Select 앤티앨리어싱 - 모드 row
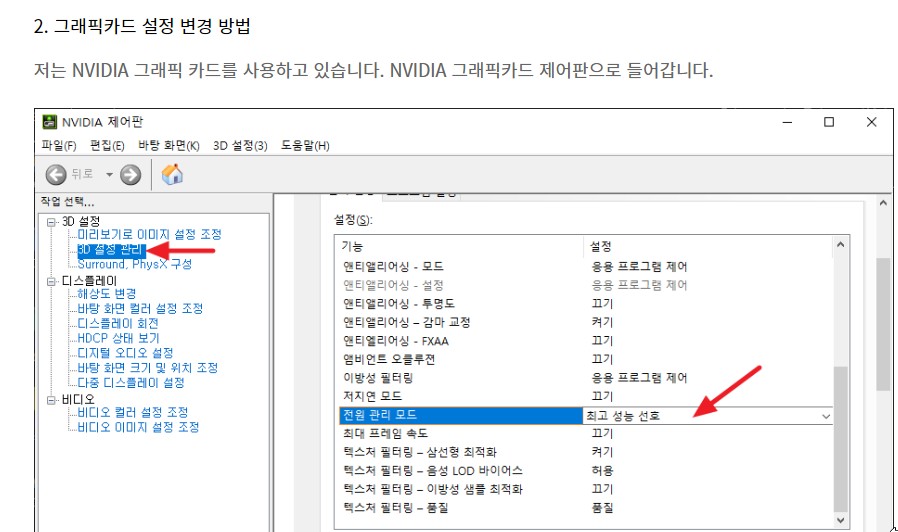The height and width of the screenshot is (532, 898). pos(585,266)
